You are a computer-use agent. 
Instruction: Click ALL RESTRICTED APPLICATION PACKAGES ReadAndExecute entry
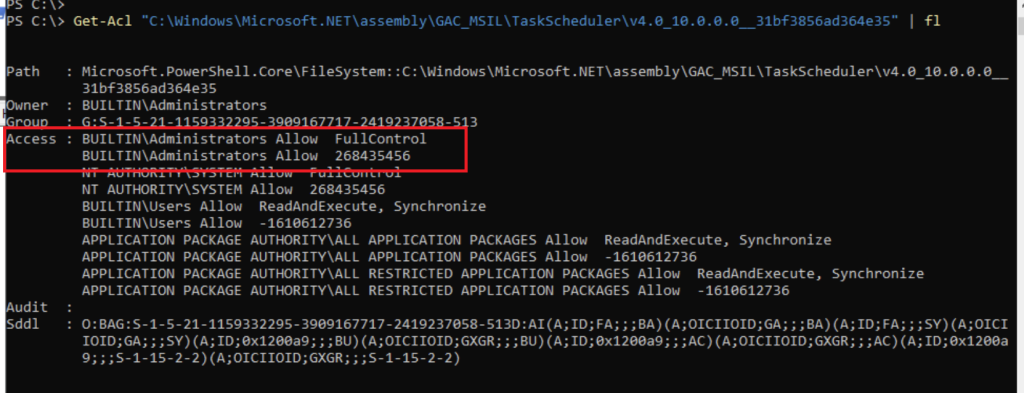[503, 274]
